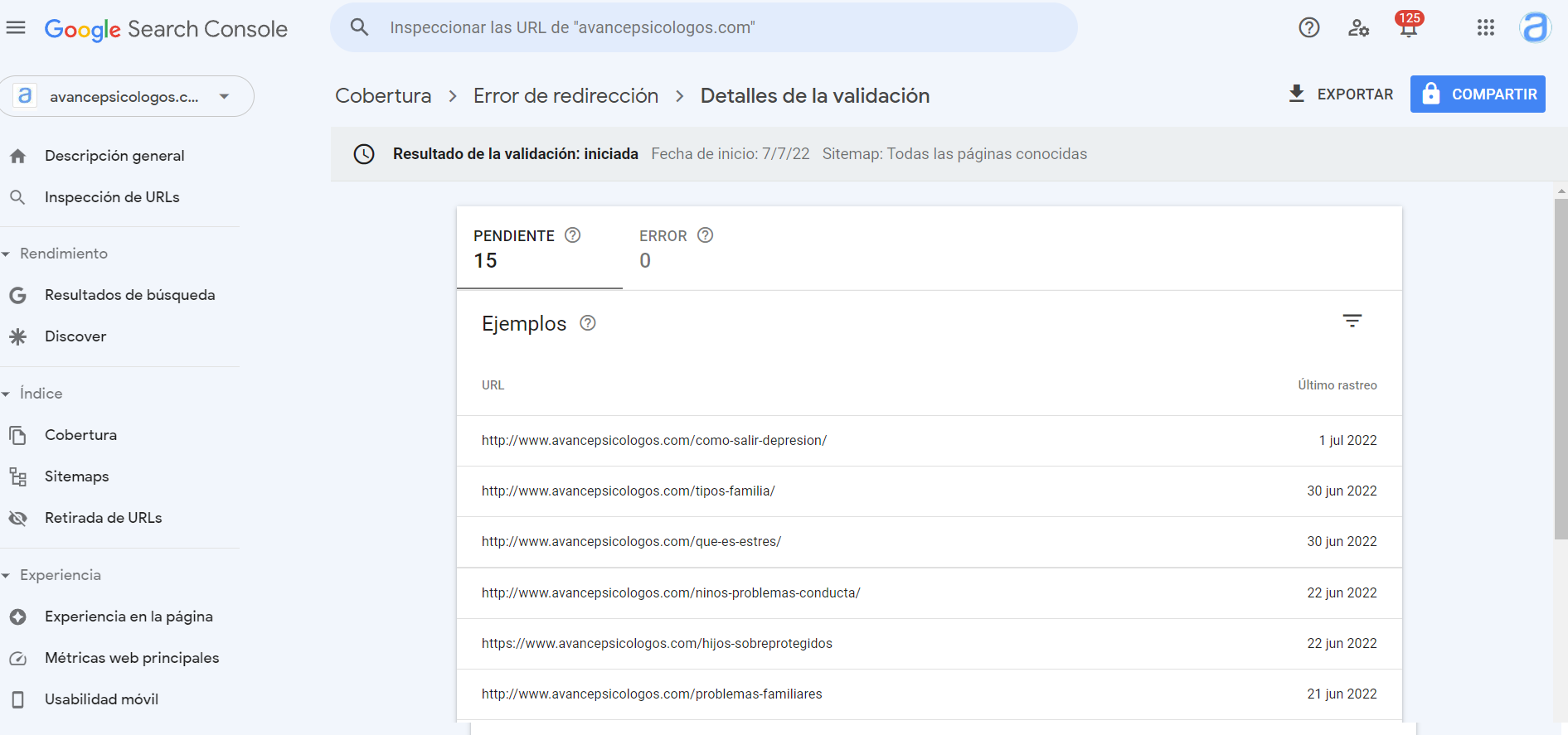This screenshot has height=735, width=1568.
Task: Click the Google Search Console logo
Action: [x=166, y=29]
